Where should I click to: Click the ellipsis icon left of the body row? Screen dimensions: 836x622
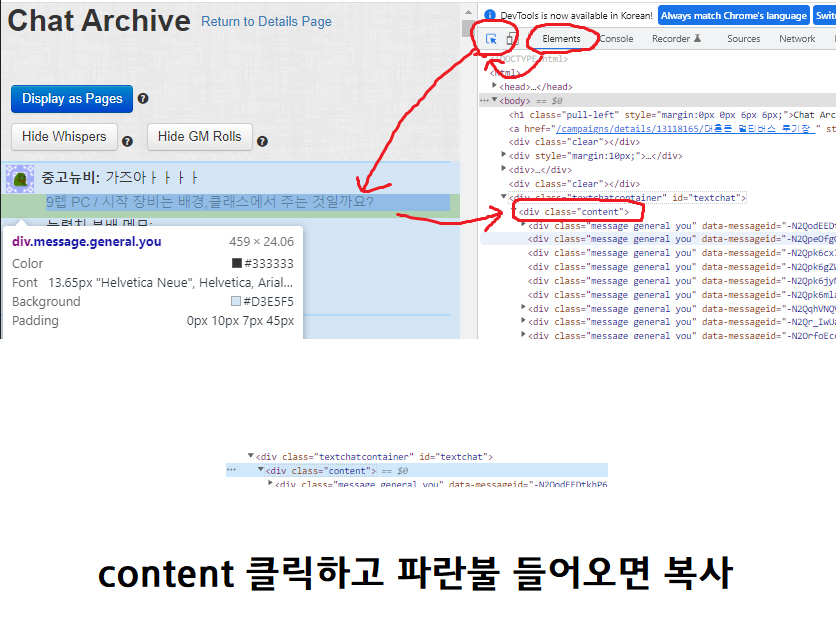(x=484, y=100)
